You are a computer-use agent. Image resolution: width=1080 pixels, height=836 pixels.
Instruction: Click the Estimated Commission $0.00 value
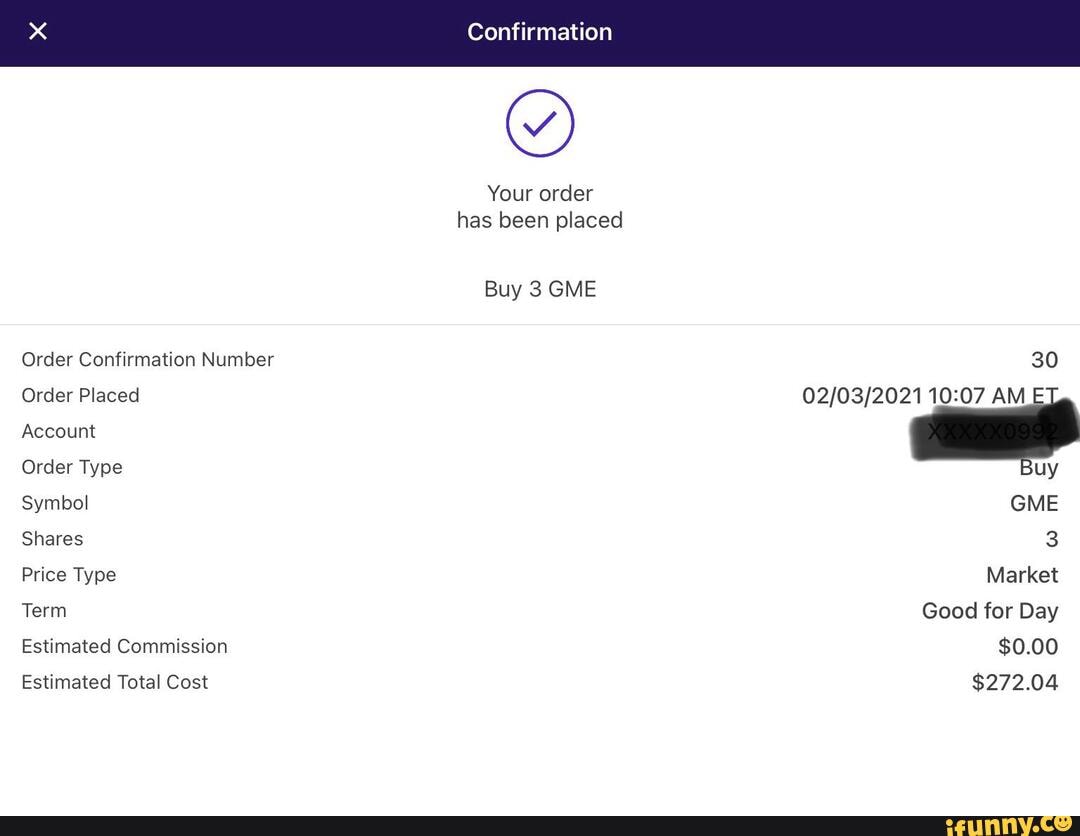point(1028,646)
